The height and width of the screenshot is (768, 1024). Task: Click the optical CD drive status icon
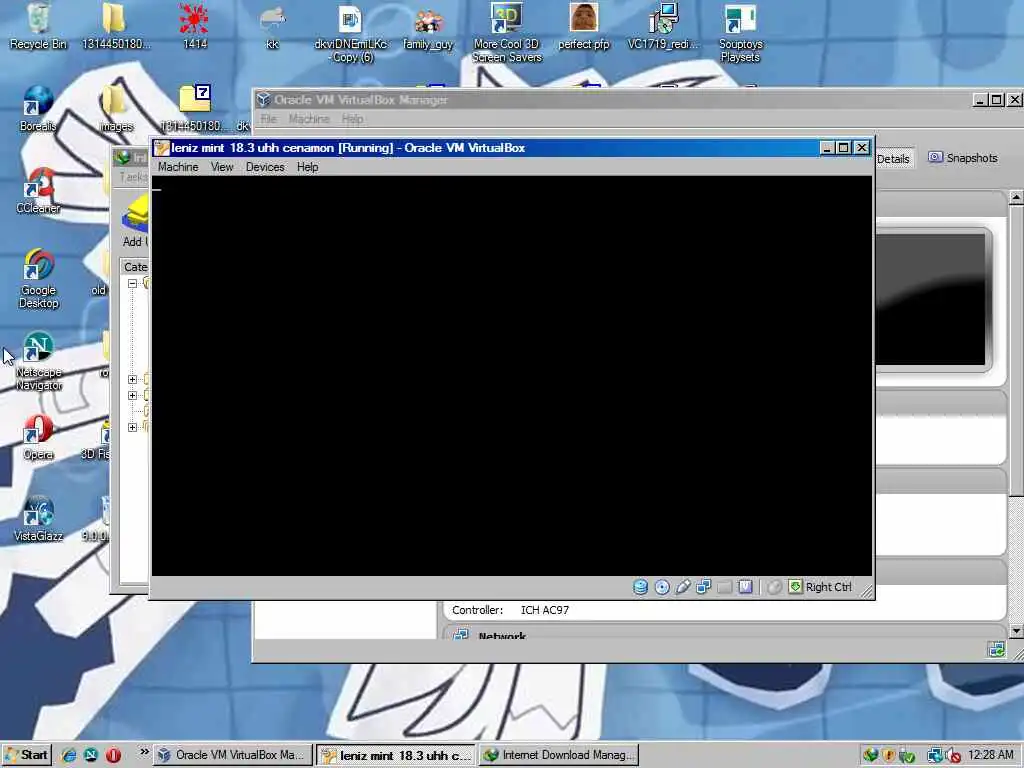[x=662, y=587]
